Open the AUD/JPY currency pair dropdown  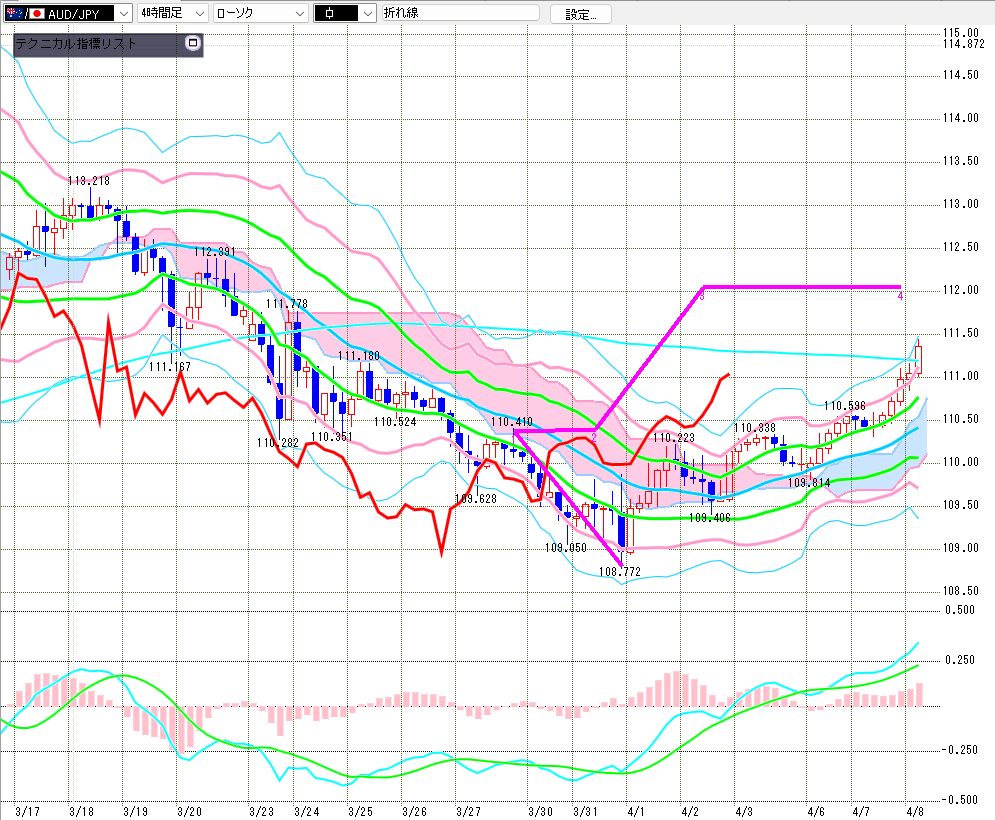pyautogui.click(x=122, y=13)
